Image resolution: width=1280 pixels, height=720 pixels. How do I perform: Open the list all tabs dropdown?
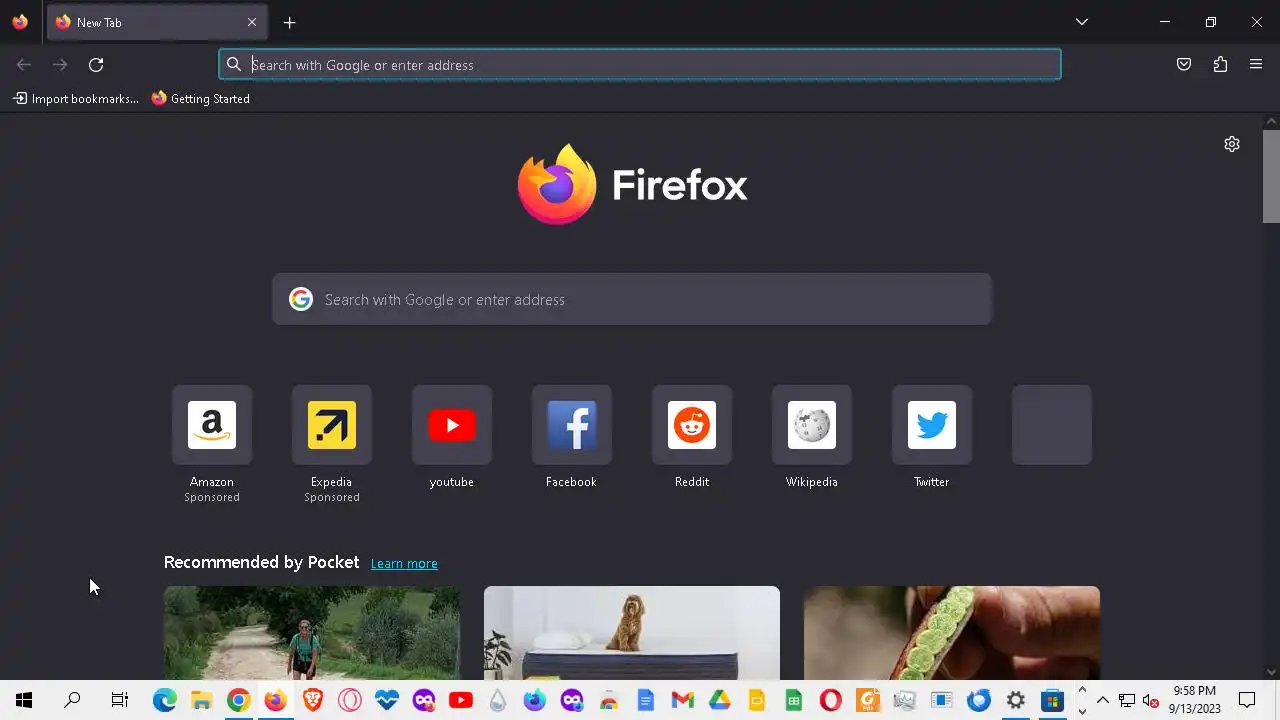(1081, 22)
